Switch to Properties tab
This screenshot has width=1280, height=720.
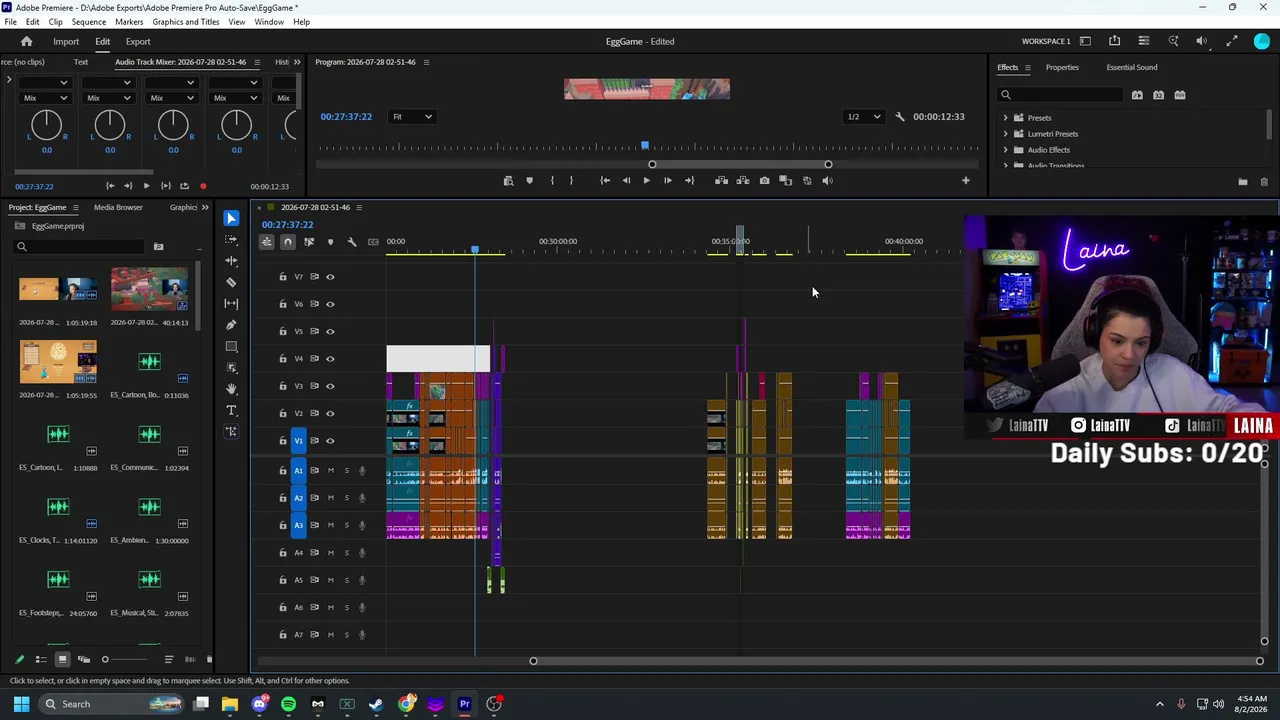1062,68
